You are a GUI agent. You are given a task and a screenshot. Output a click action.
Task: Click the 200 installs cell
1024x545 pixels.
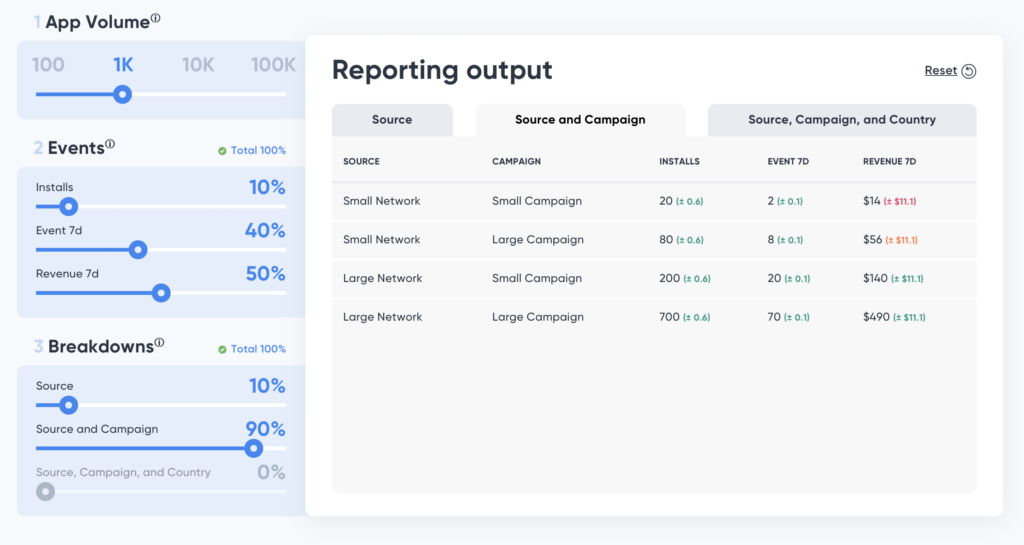684,278
